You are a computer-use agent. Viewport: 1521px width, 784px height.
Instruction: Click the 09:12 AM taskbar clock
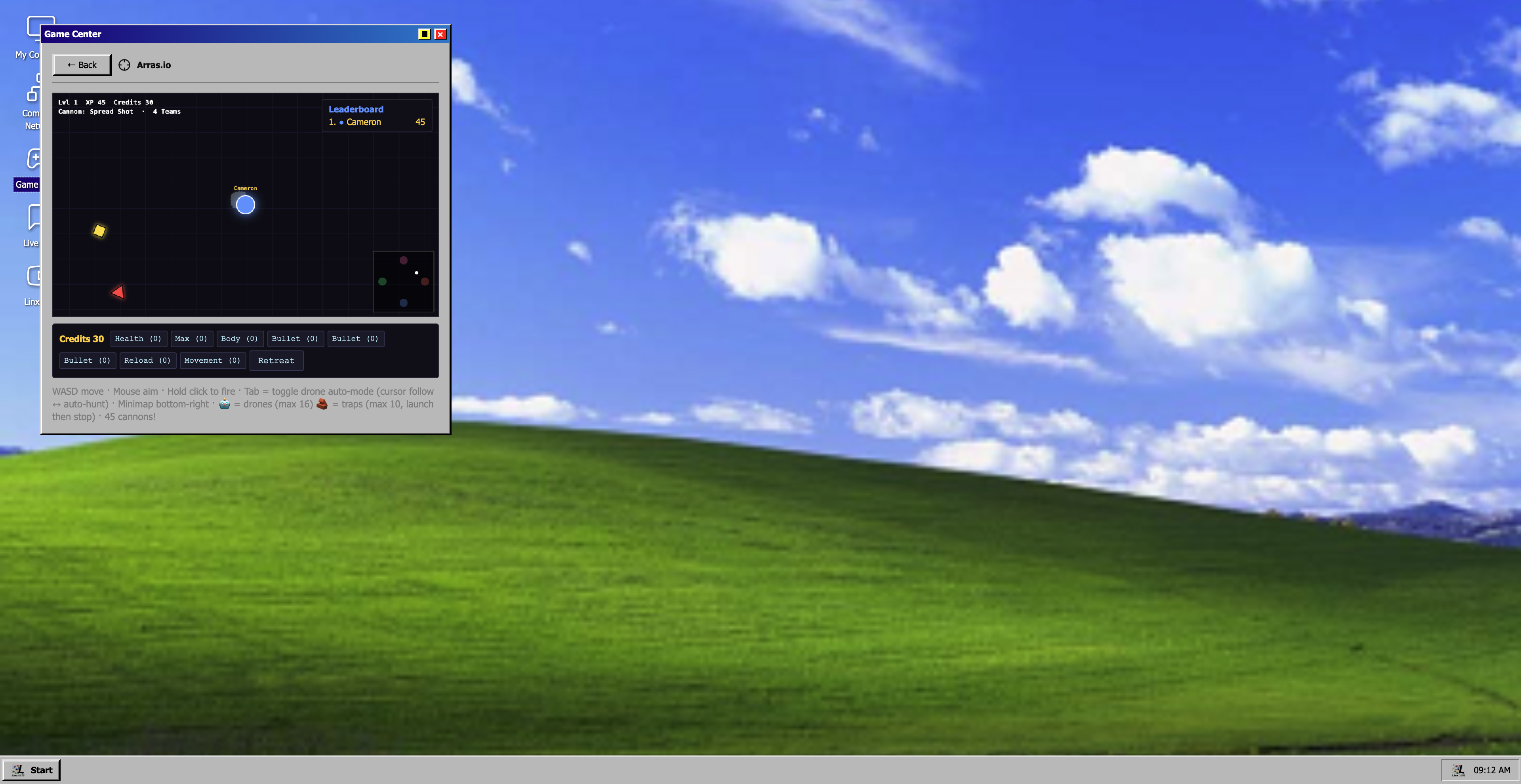click(x=1491, y=770)
